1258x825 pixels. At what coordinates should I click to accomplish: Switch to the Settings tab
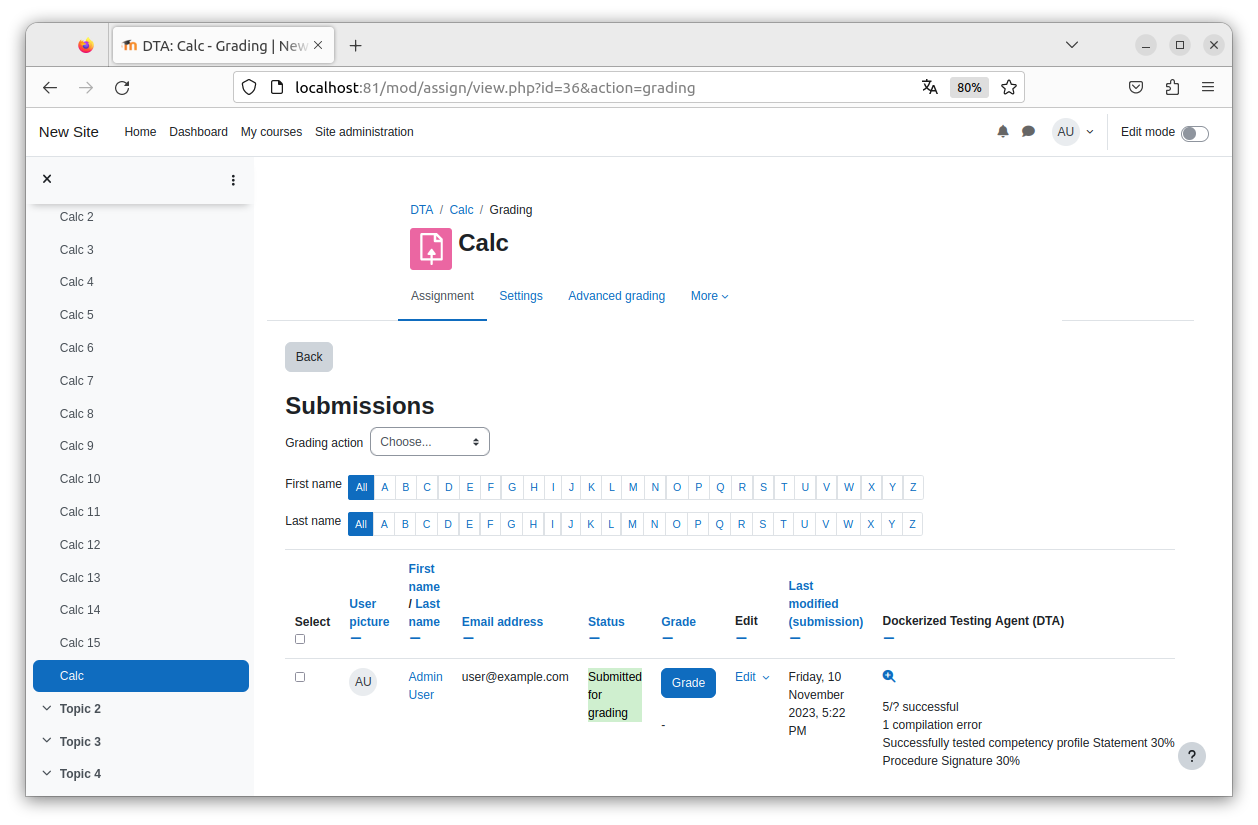click(x=521, y=296)
